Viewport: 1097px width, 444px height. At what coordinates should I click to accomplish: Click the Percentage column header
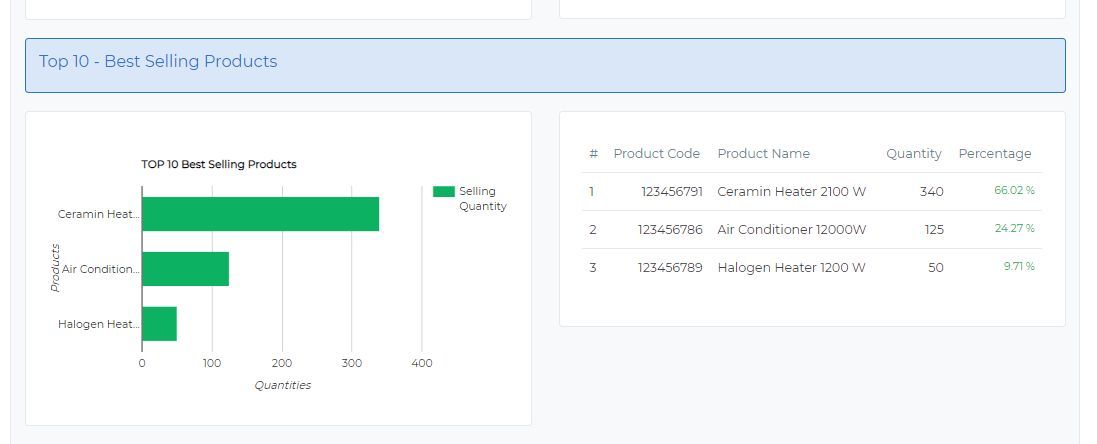994,154
